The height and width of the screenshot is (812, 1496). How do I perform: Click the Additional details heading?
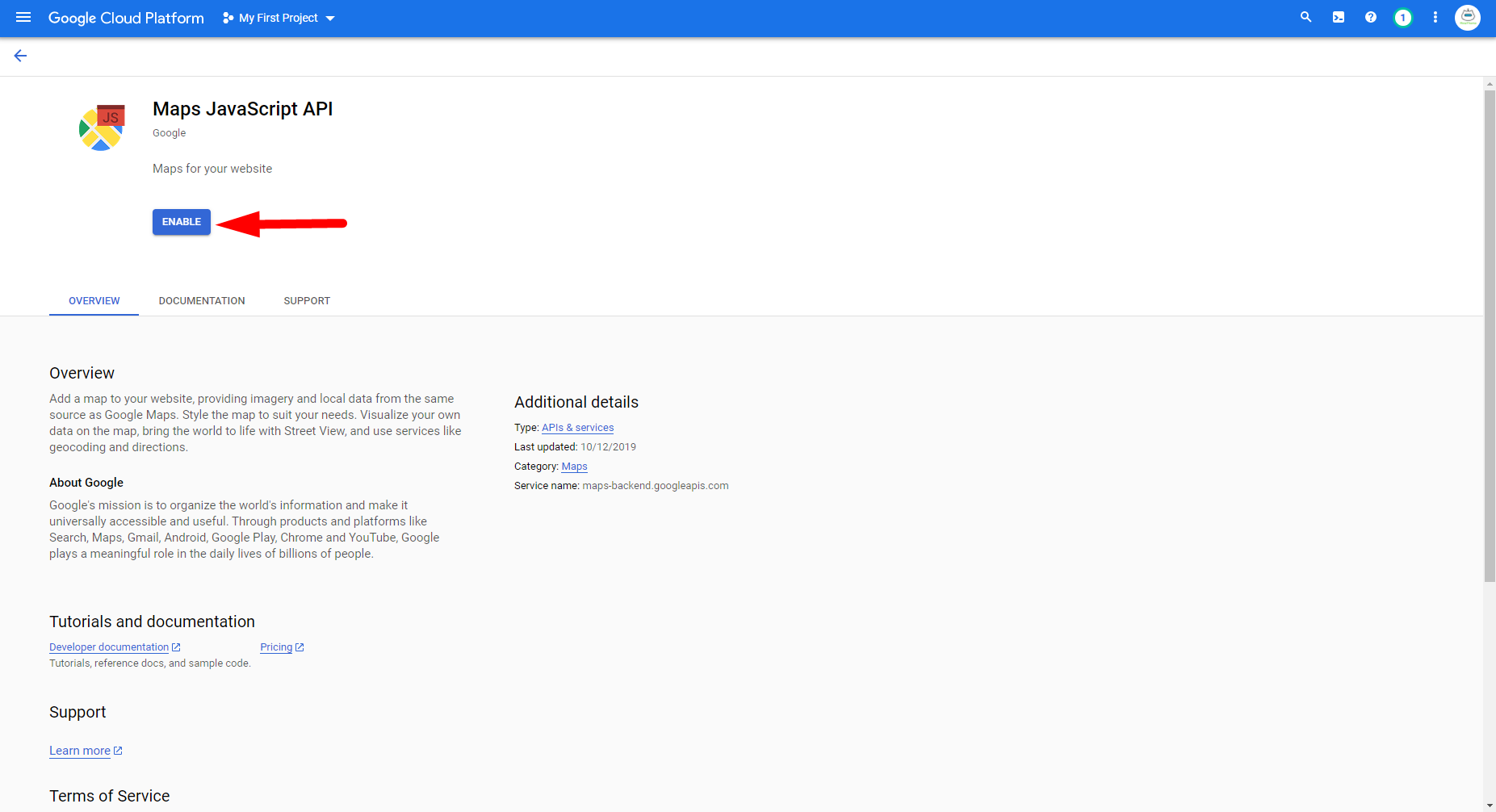[576, 402]
